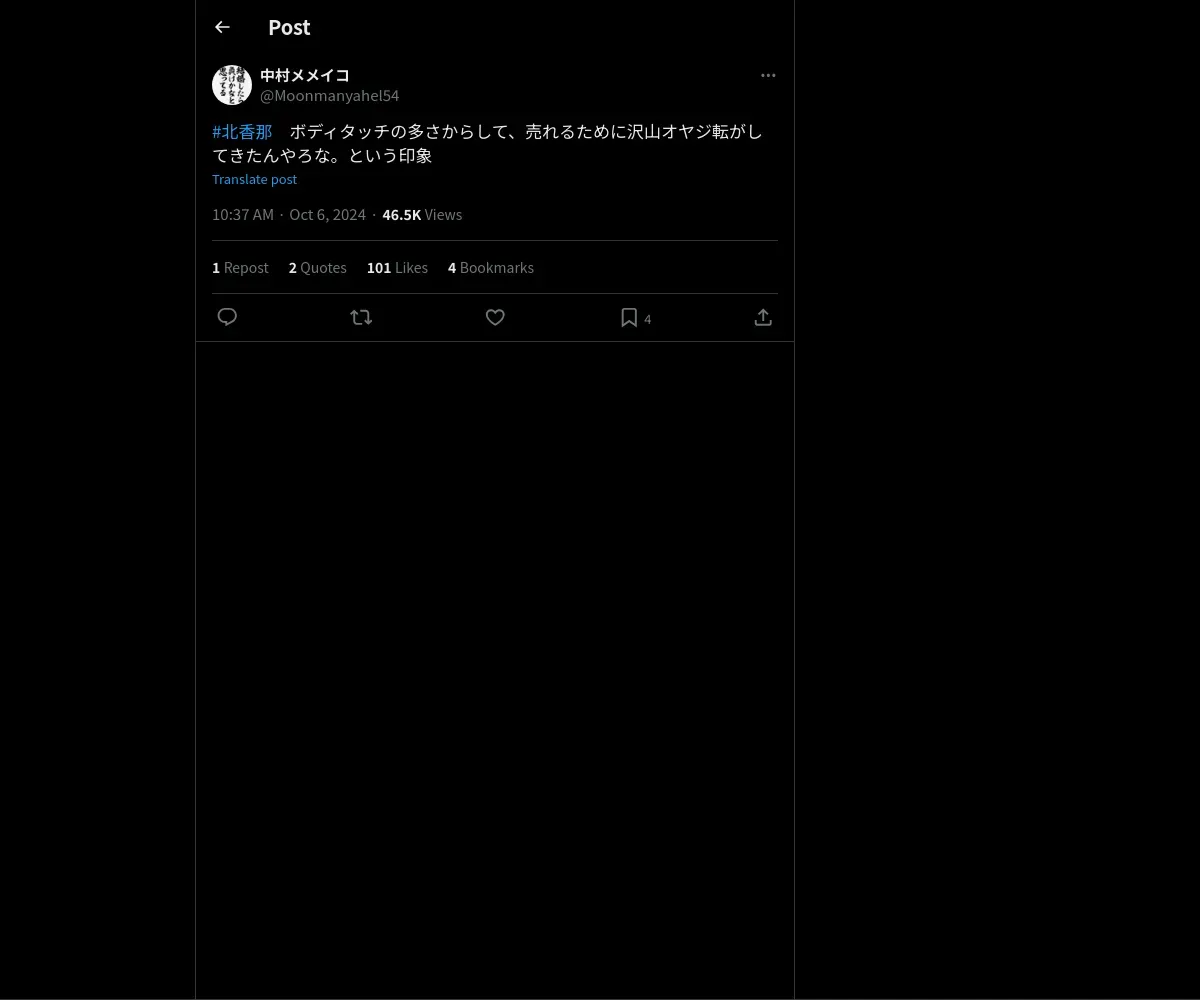1200x1000 pixels.
Task: Open the 4 Bookmarks count
Action: click(x=491, y=267)
